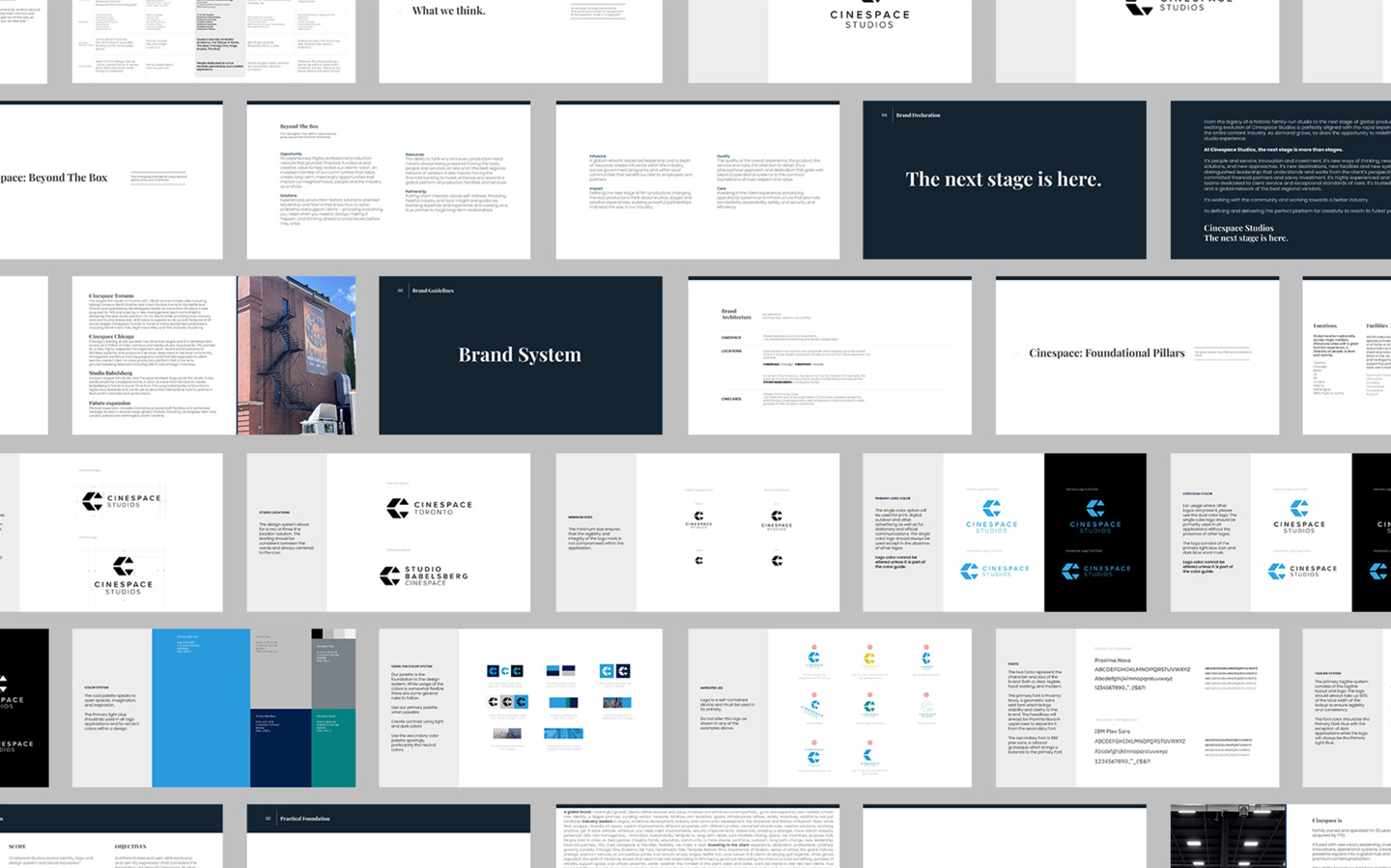Viewport: 1391px width, 868px height.
Task: Open the 'Brand System' title slide
Action: coord(520,354)
